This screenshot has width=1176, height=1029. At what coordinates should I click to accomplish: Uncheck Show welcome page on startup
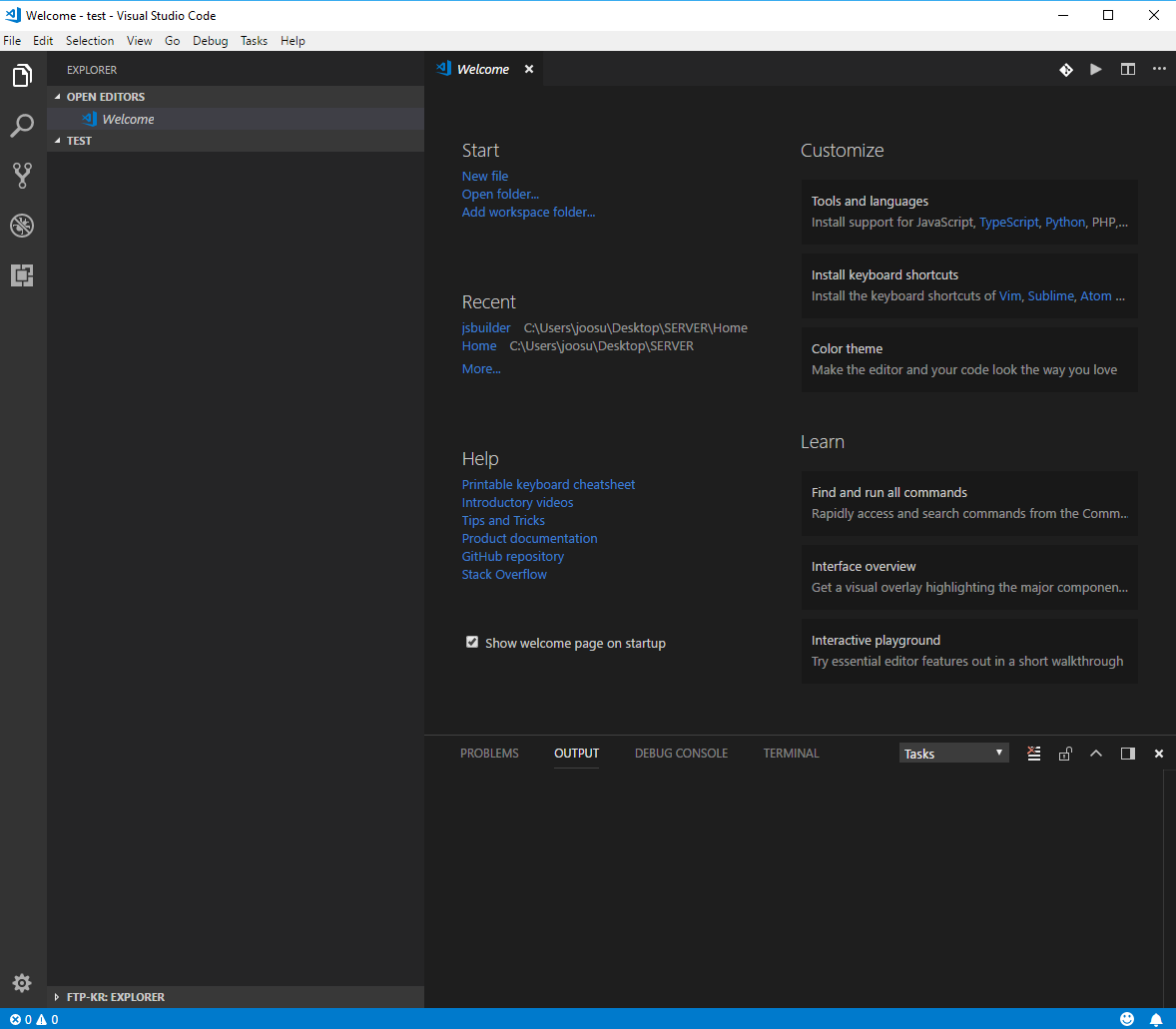click(472, 643)
